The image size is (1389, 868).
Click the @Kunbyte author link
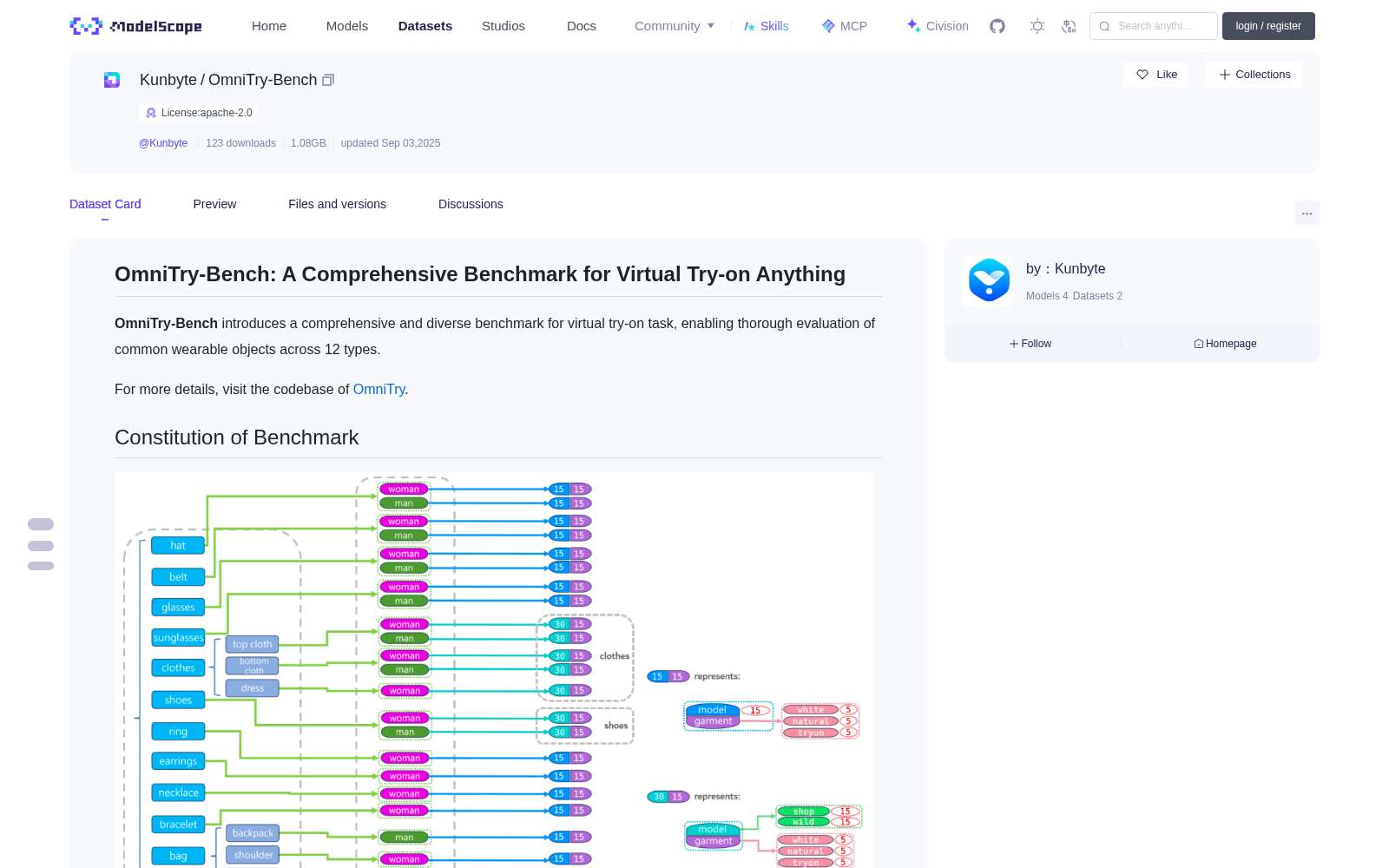click(x=163, y=143)
